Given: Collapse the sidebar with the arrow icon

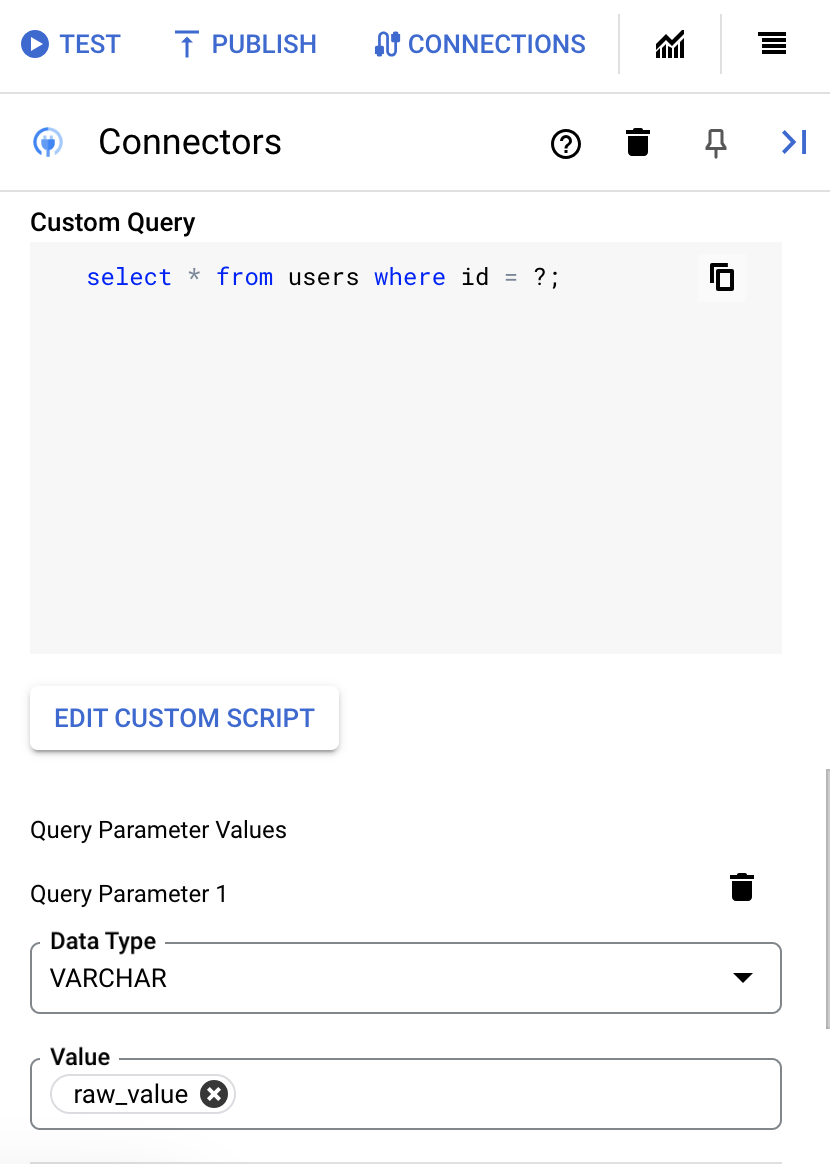Looking at the screenshot, I should click(x=793, y=142).
